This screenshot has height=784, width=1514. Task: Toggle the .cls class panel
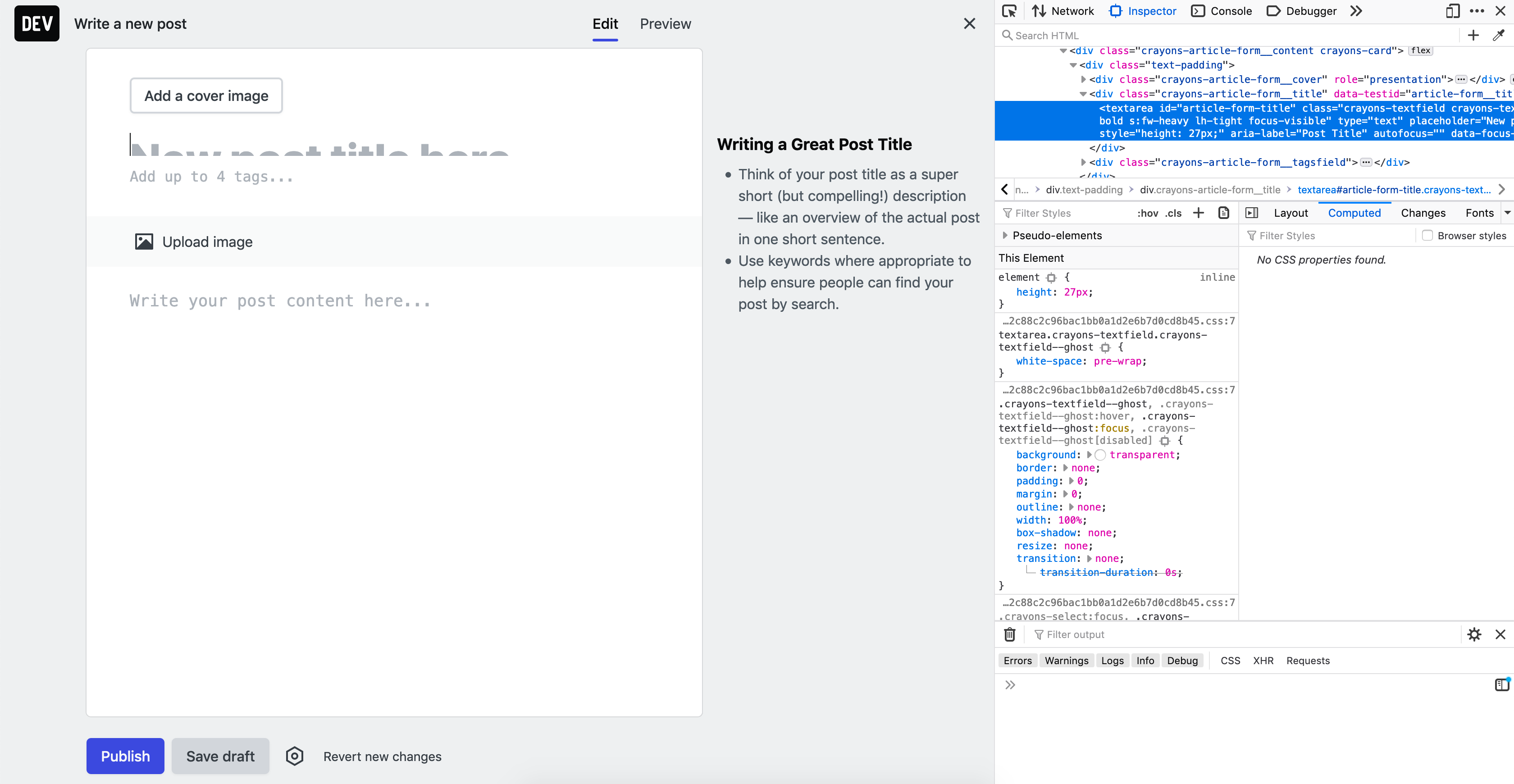(x=1173, y=213)
